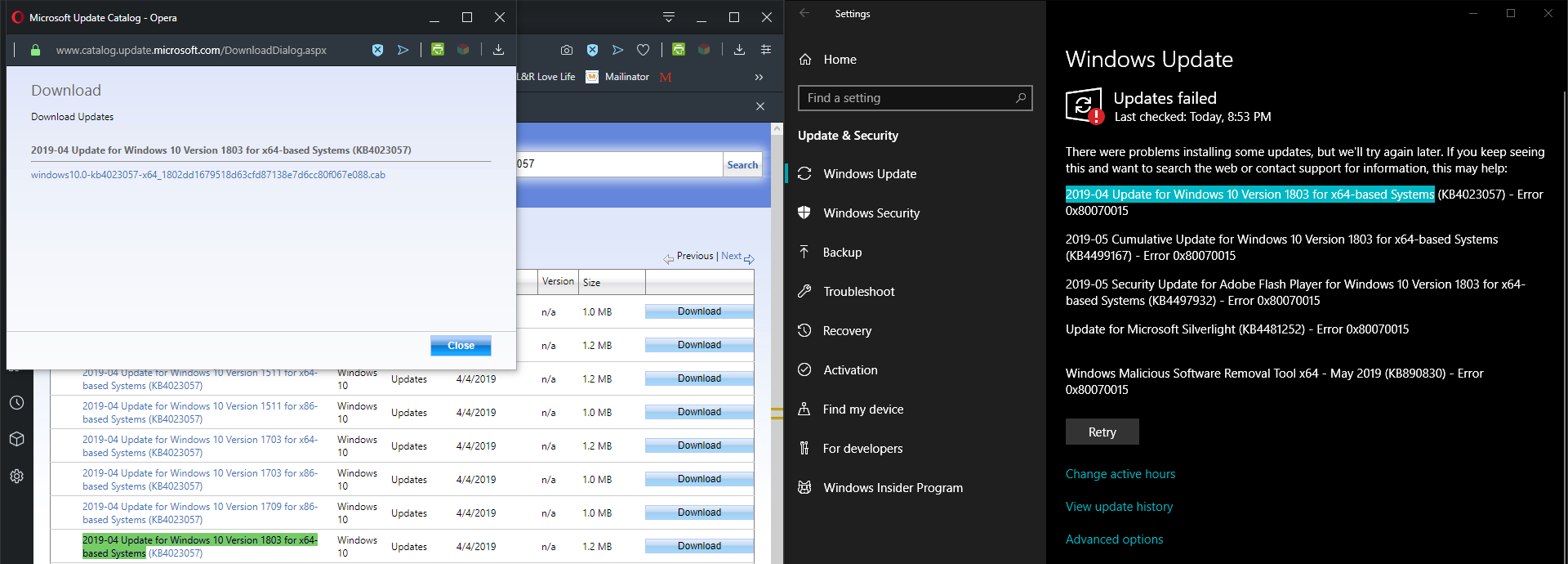Open Opera Easy Setup sliders icon
Screen dimensions: 1568x564
pyautogui.click(x=766, y=50)
